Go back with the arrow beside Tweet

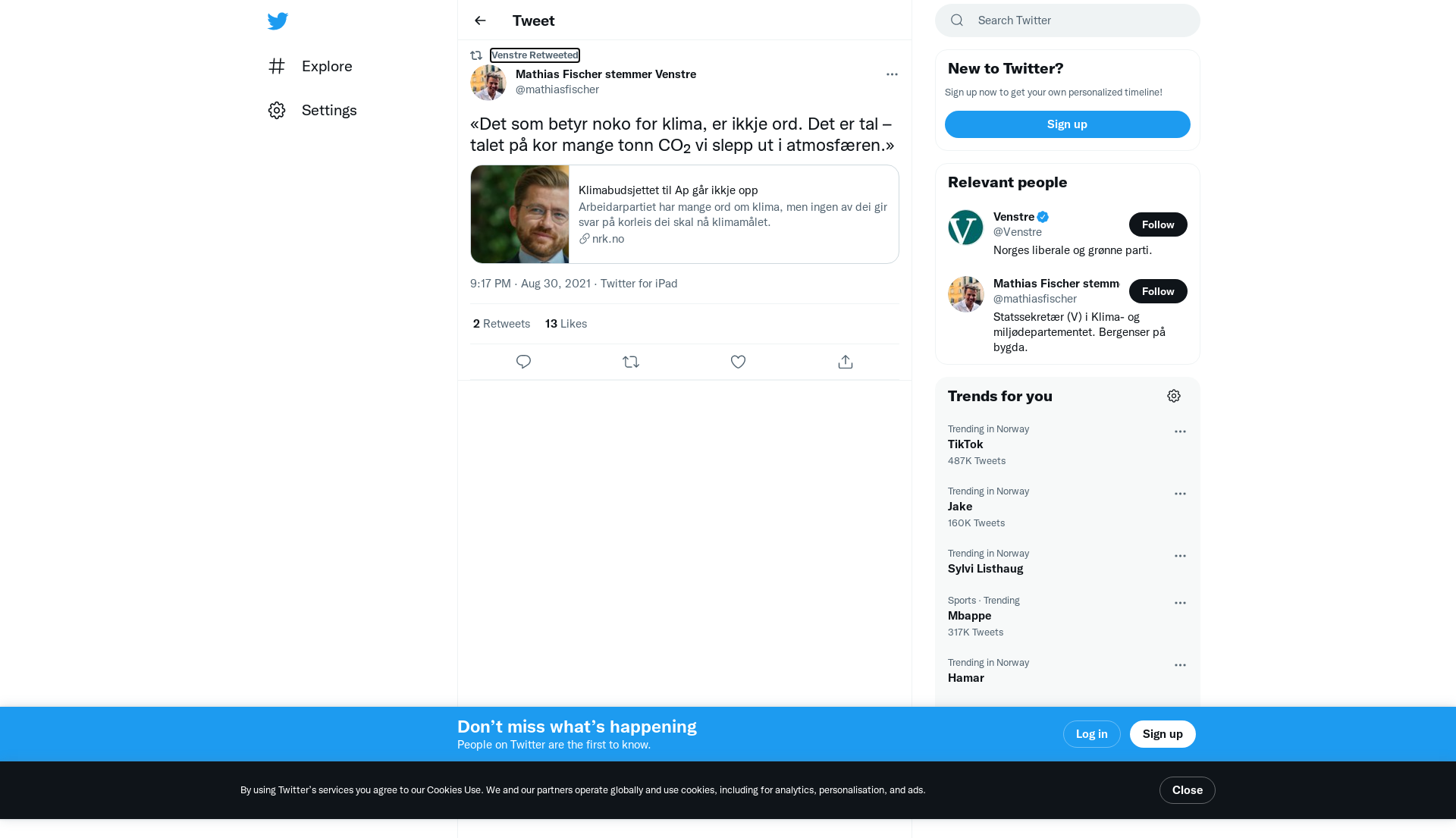(480, 20)
